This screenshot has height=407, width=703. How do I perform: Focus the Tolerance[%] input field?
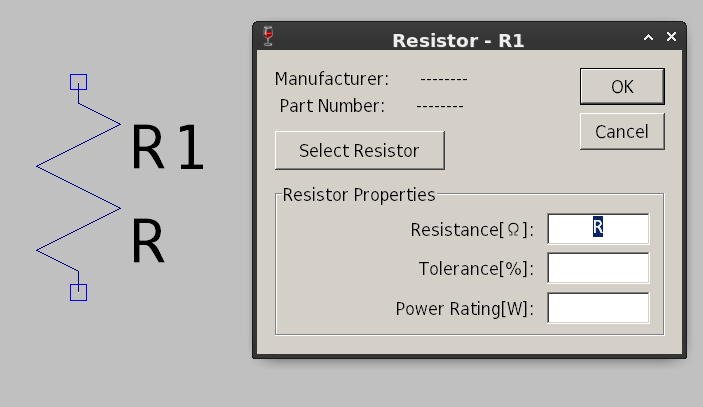(x=598, y=268)
